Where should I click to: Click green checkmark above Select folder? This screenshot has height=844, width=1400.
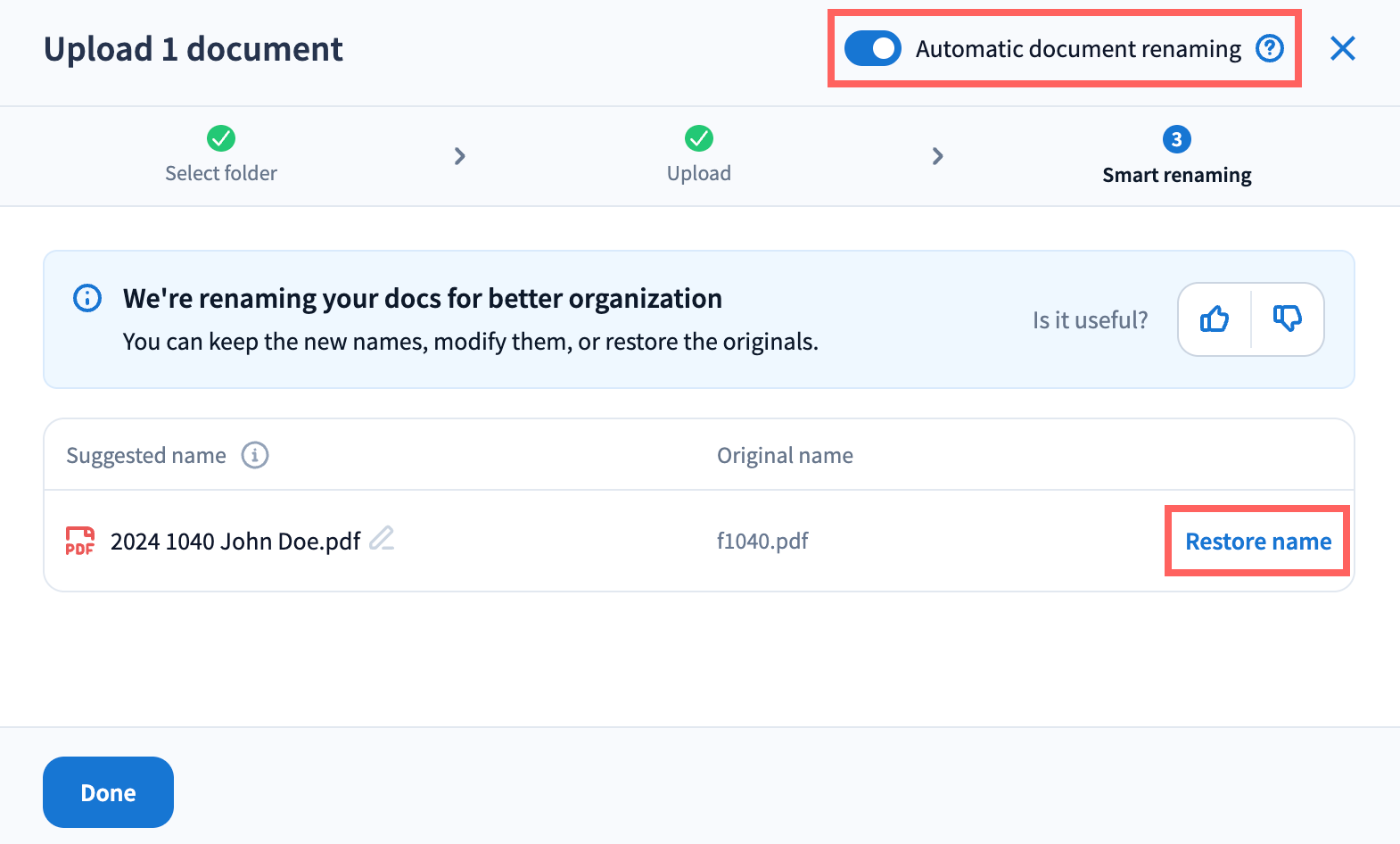(221, 138)
